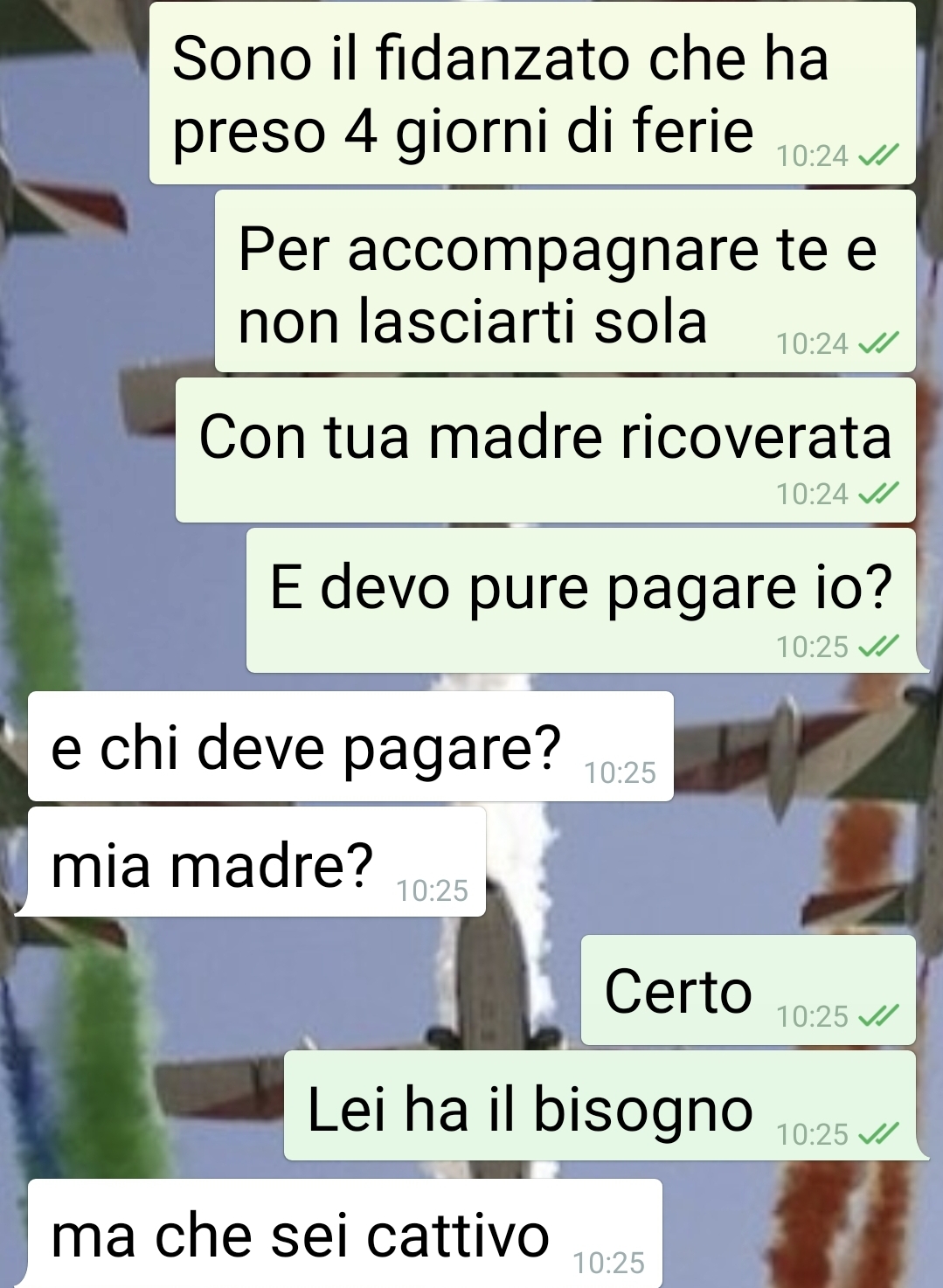Tap double checkmark on 'Lei ha il bisogno'

point(878,1133)
